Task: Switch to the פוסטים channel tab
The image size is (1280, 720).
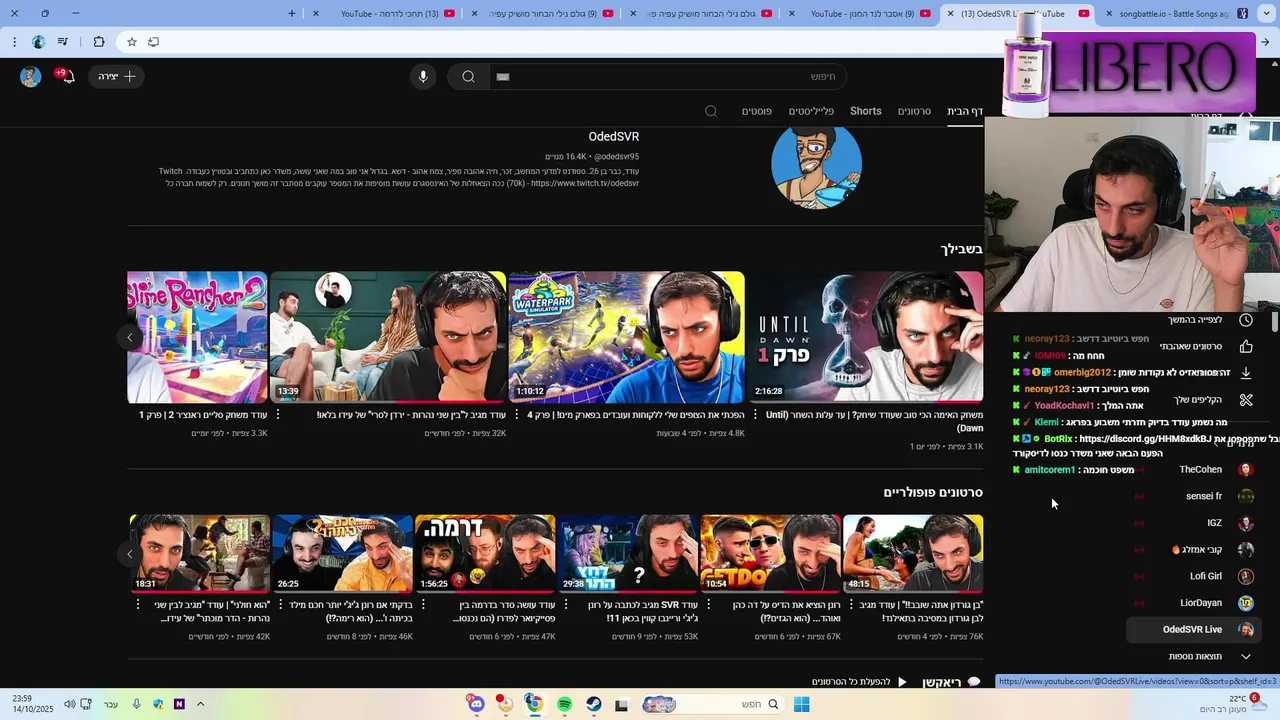Action: [756, 111]
